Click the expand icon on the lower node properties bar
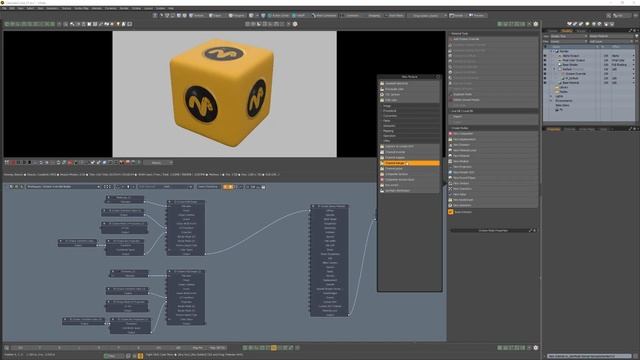Viewport: 640px width, 360px height. (531, 231)
